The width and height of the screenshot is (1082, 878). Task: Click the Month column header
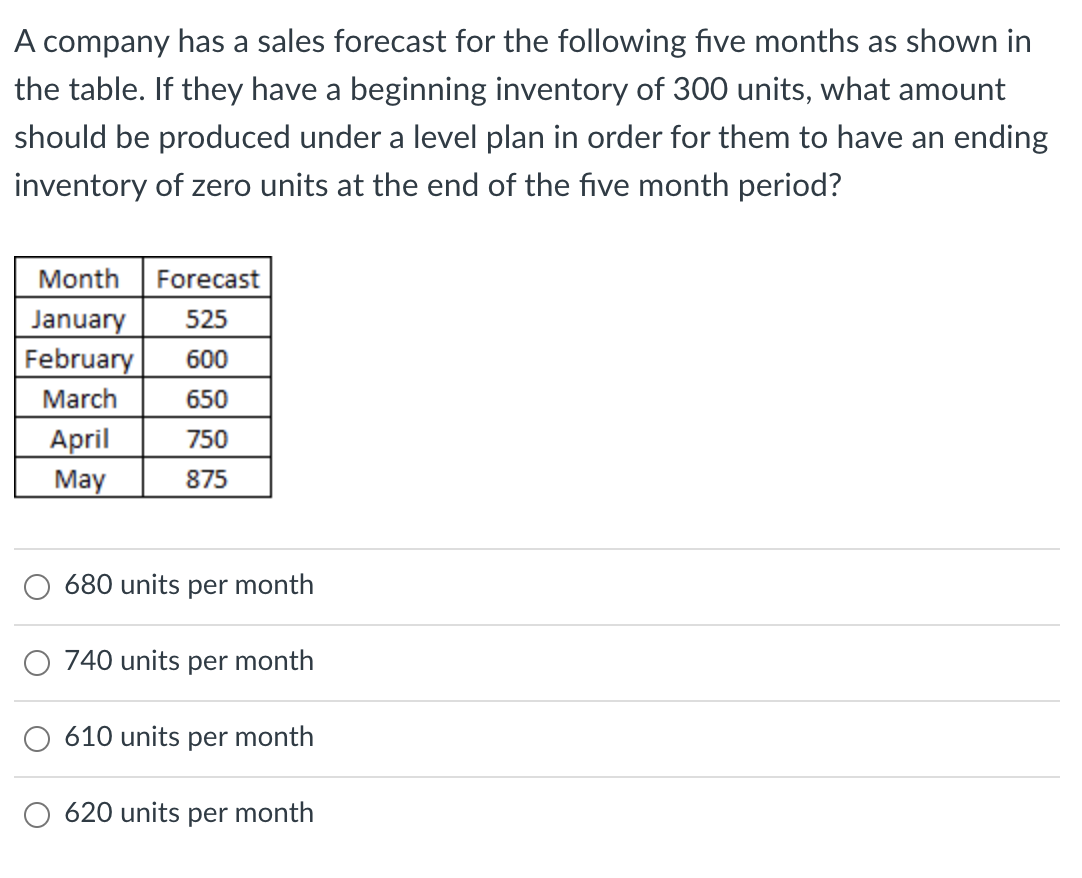[79, 279]
